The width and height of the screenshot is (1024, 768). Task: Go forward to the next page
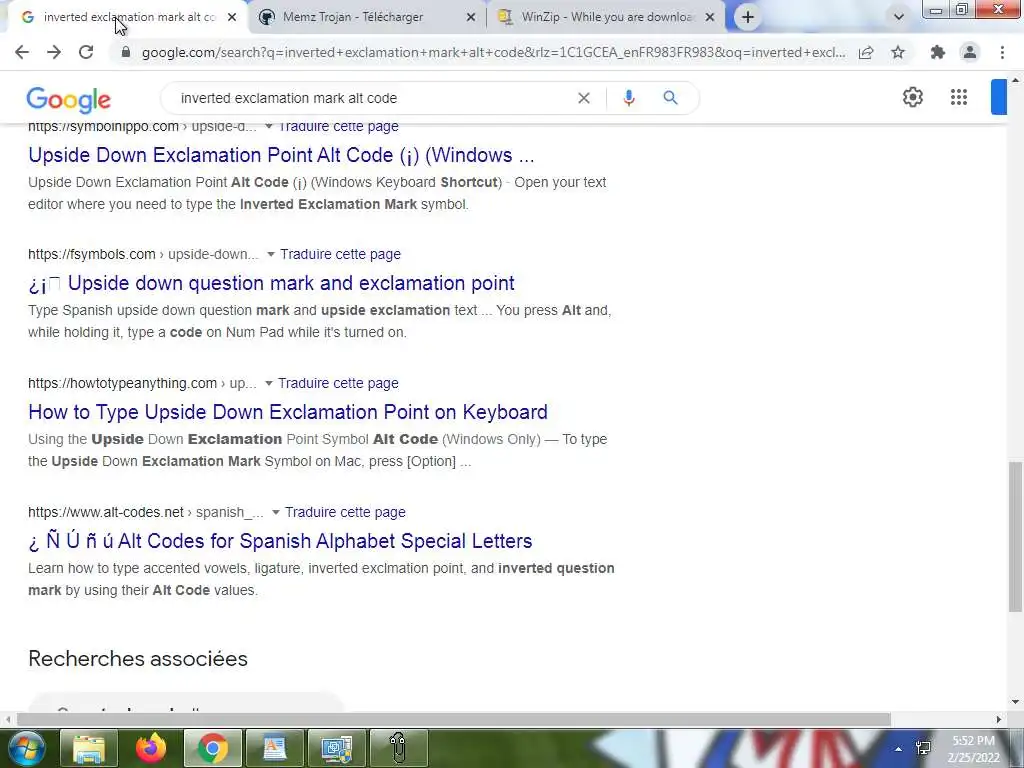54,52
